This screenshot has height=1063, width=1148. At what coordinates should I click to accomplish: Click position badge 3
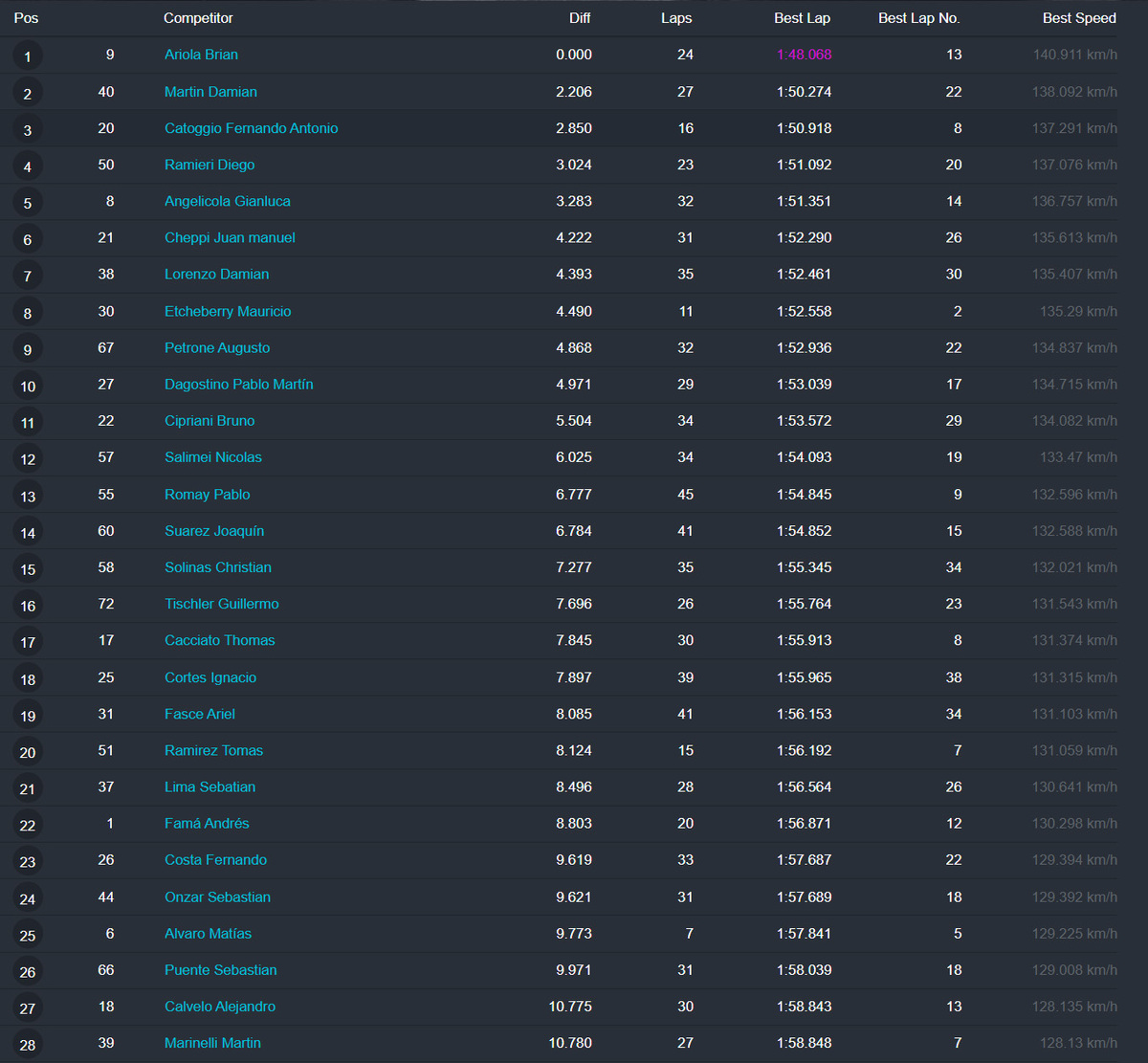[x=28, y=130]
